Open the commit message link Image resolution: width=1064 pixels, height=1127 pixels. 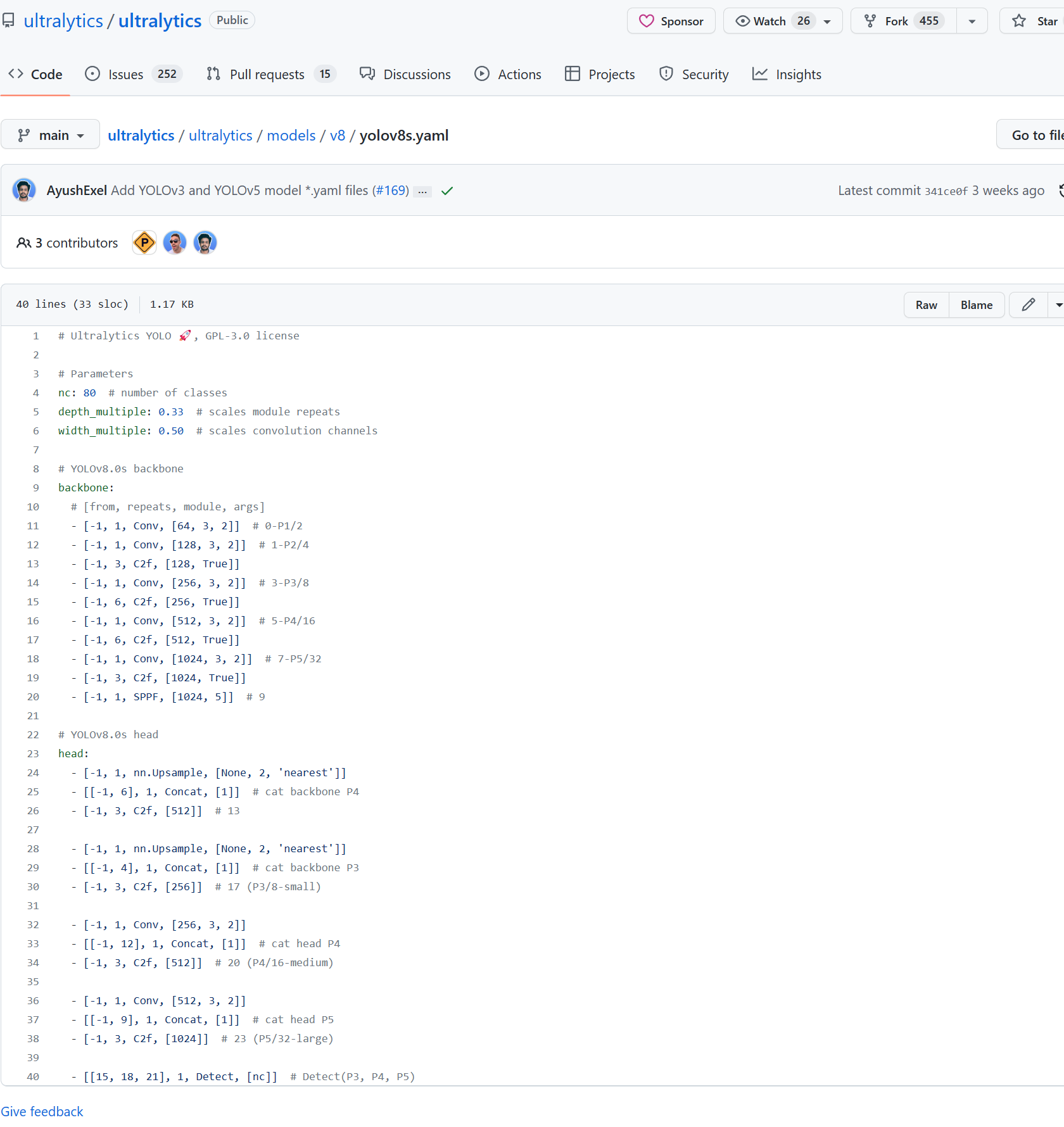coord(239,190)
